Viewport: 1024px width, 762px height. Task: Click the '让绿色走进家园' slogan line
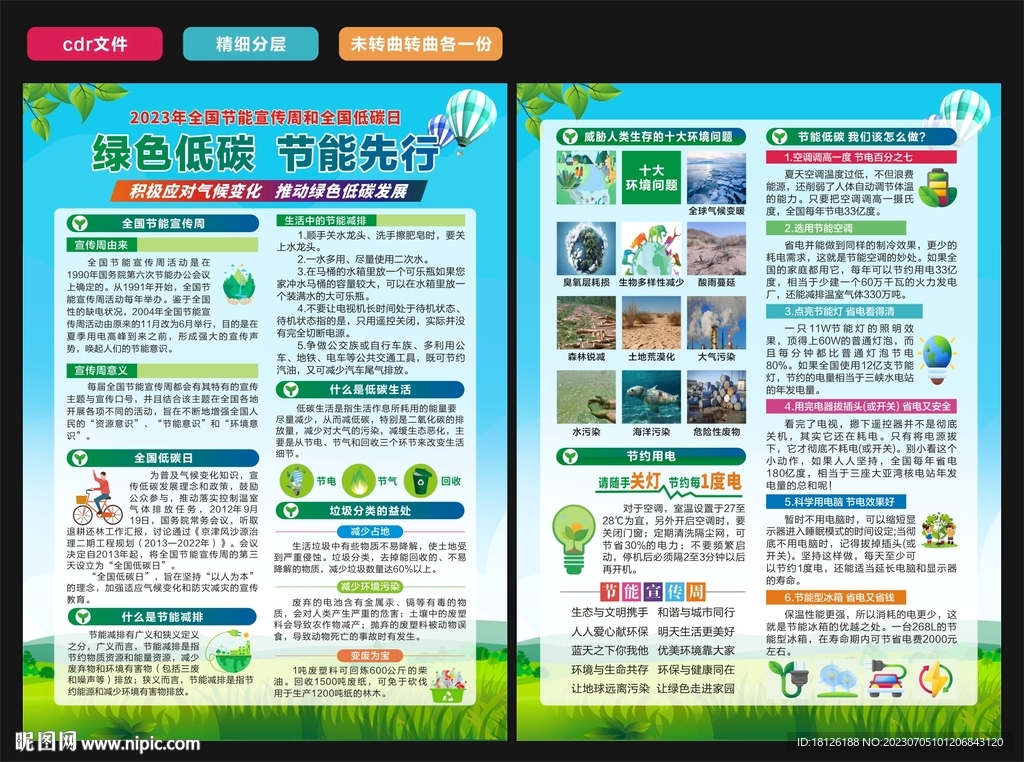pos(696,688)
